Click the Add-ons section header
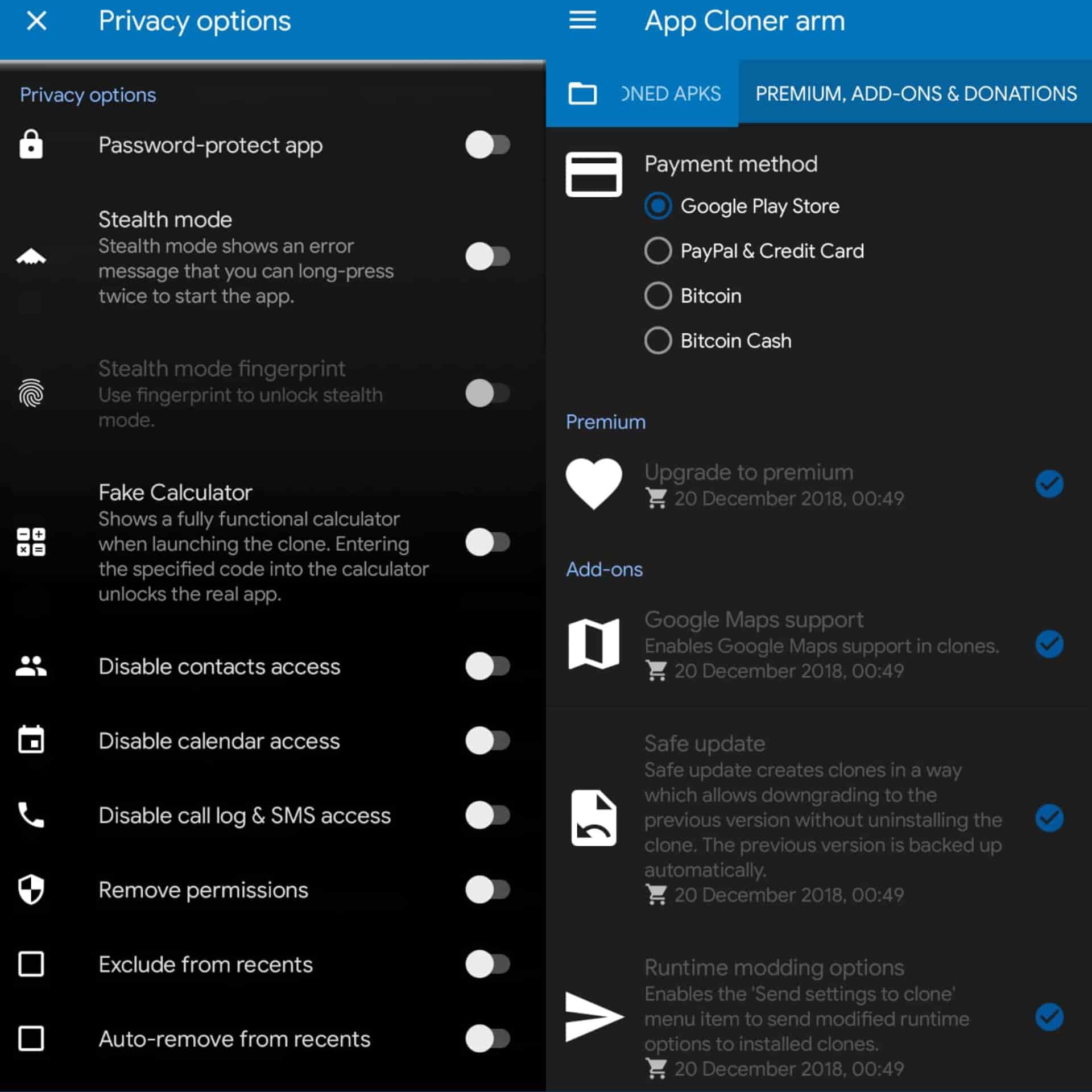Image resolution: width=1092 pixels, height=1092 pixels. click(604, 569)
